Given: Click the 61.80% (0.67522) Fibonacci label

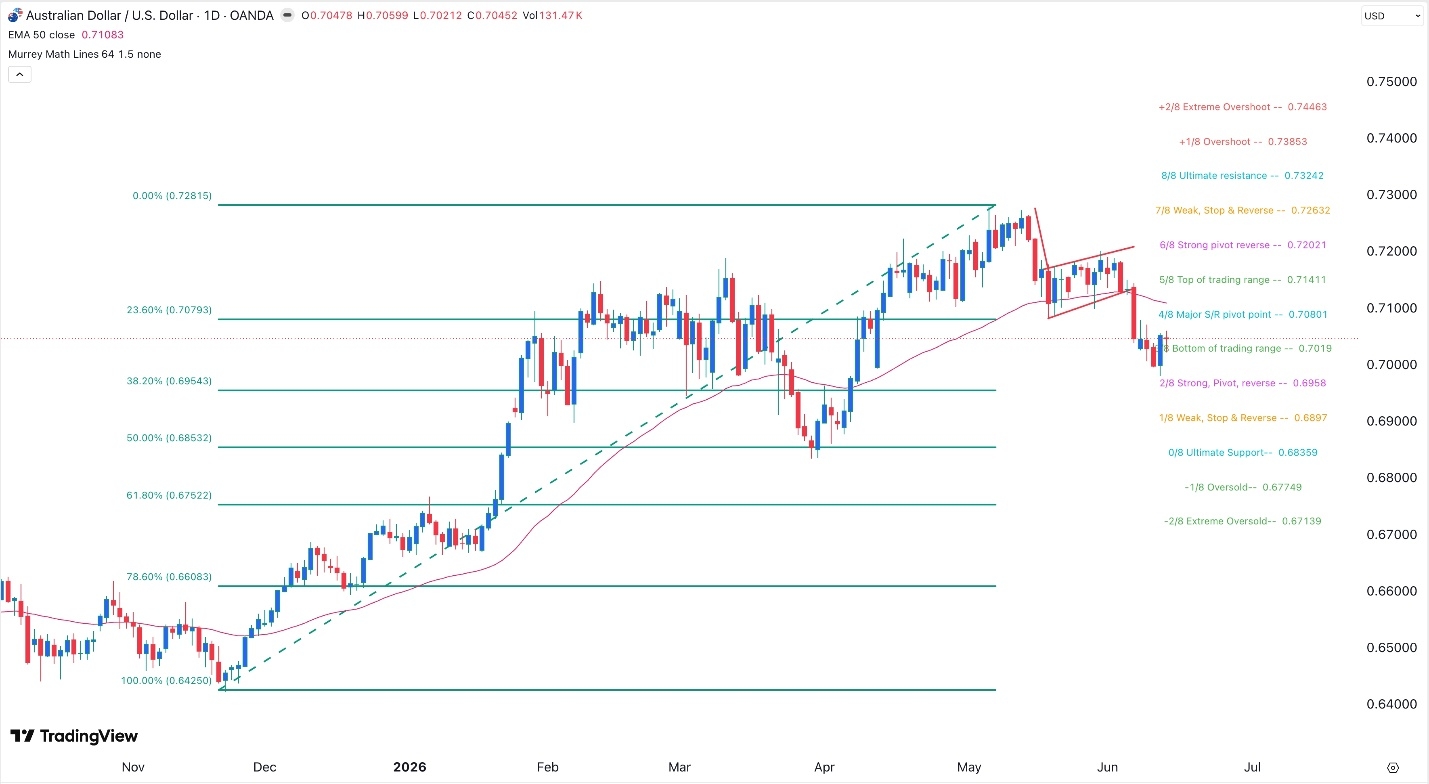Looking at the screenshot, I should (170, 496).
